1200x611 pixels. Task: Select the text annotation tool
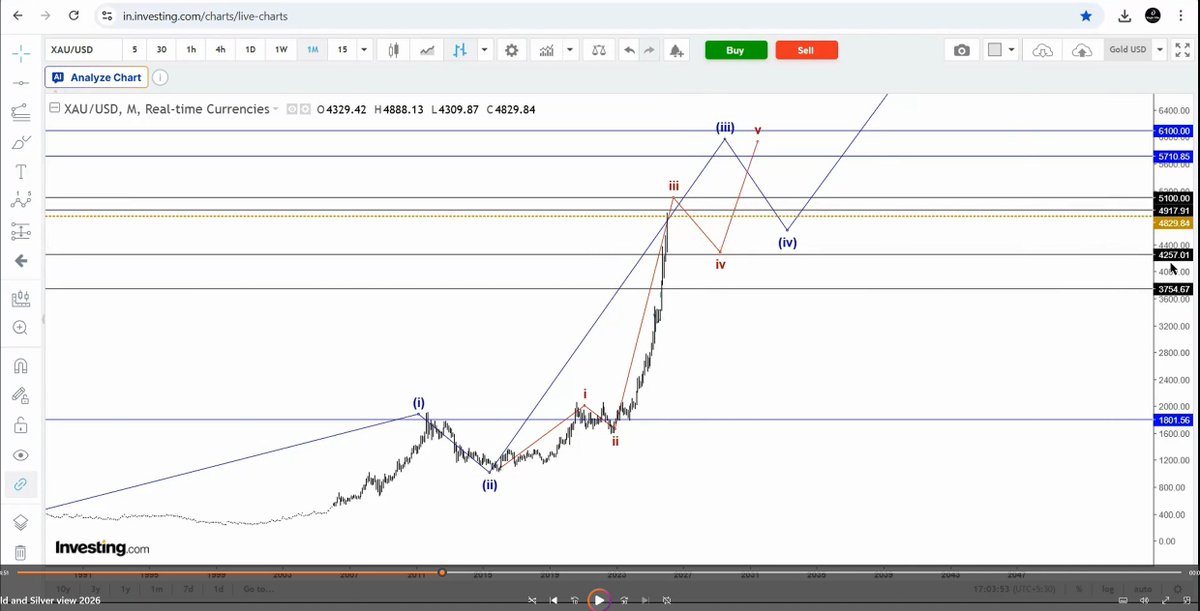[x=20, y=172]
